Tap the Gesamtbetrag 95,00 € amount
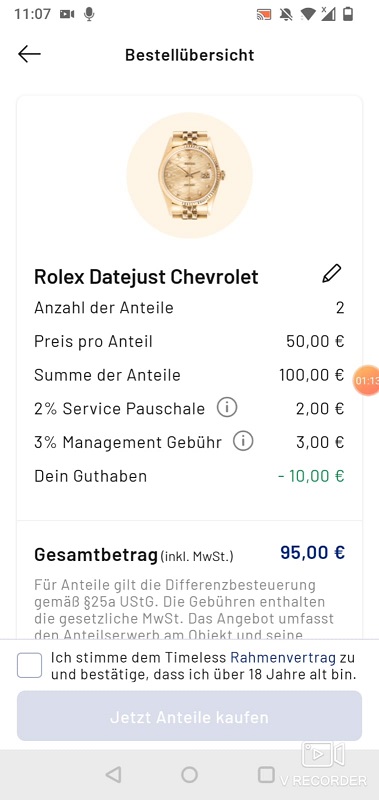This screenshot has height=800, width=379. coord(313,553)
